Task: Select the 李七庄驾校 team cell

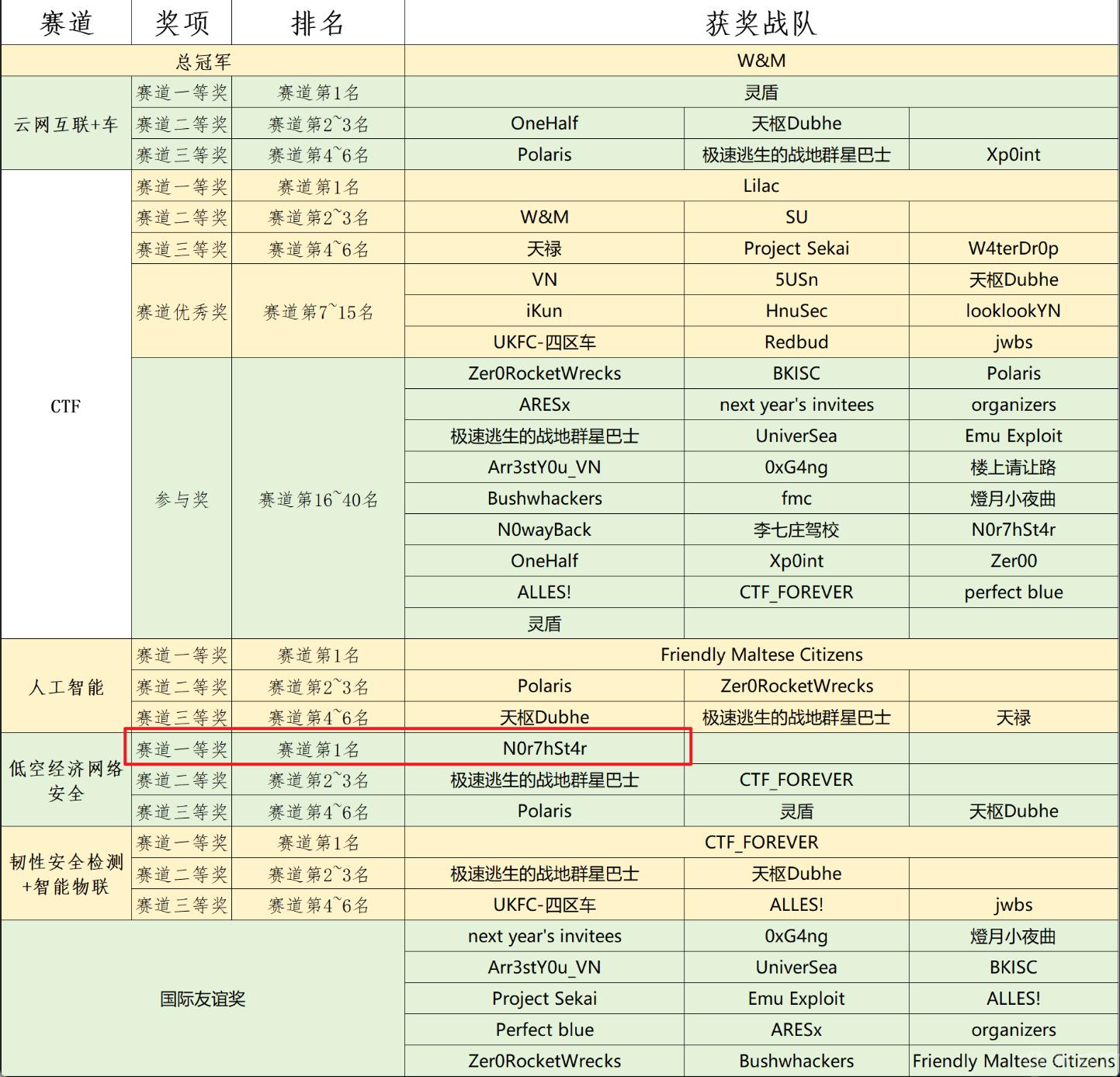Action: [x=796, y=530]
